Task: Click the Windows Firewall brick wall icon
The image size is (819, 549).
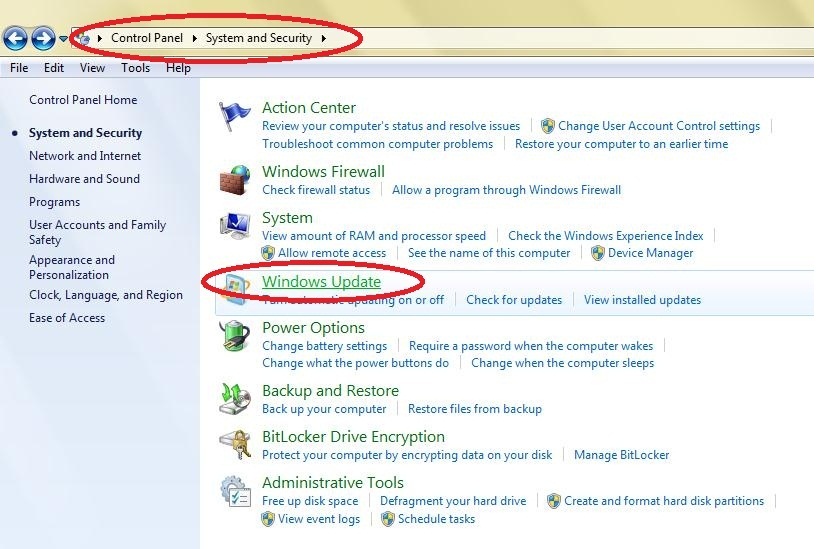Action: coord(235,180)
